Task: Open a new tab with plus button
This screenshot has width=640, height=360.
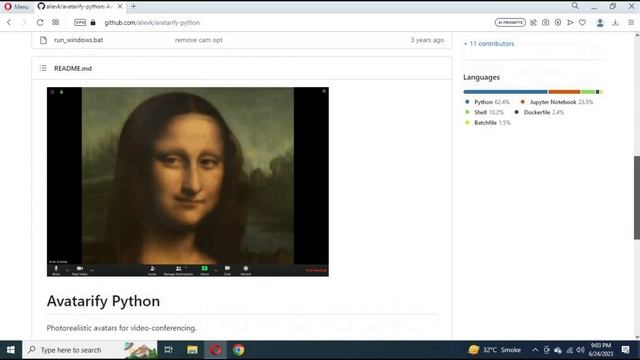Action: (133, 7)
